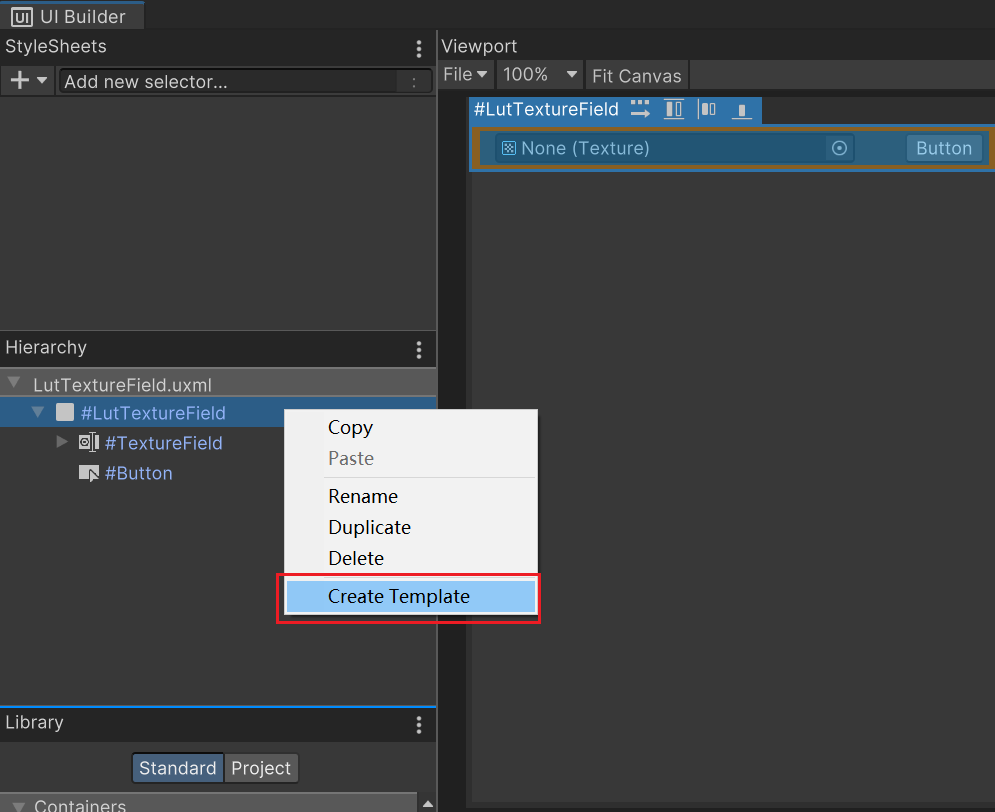Open the Hierarchy panel three-dot menu
The width and height of the screenshot is (995, 812).
[419, 350]
